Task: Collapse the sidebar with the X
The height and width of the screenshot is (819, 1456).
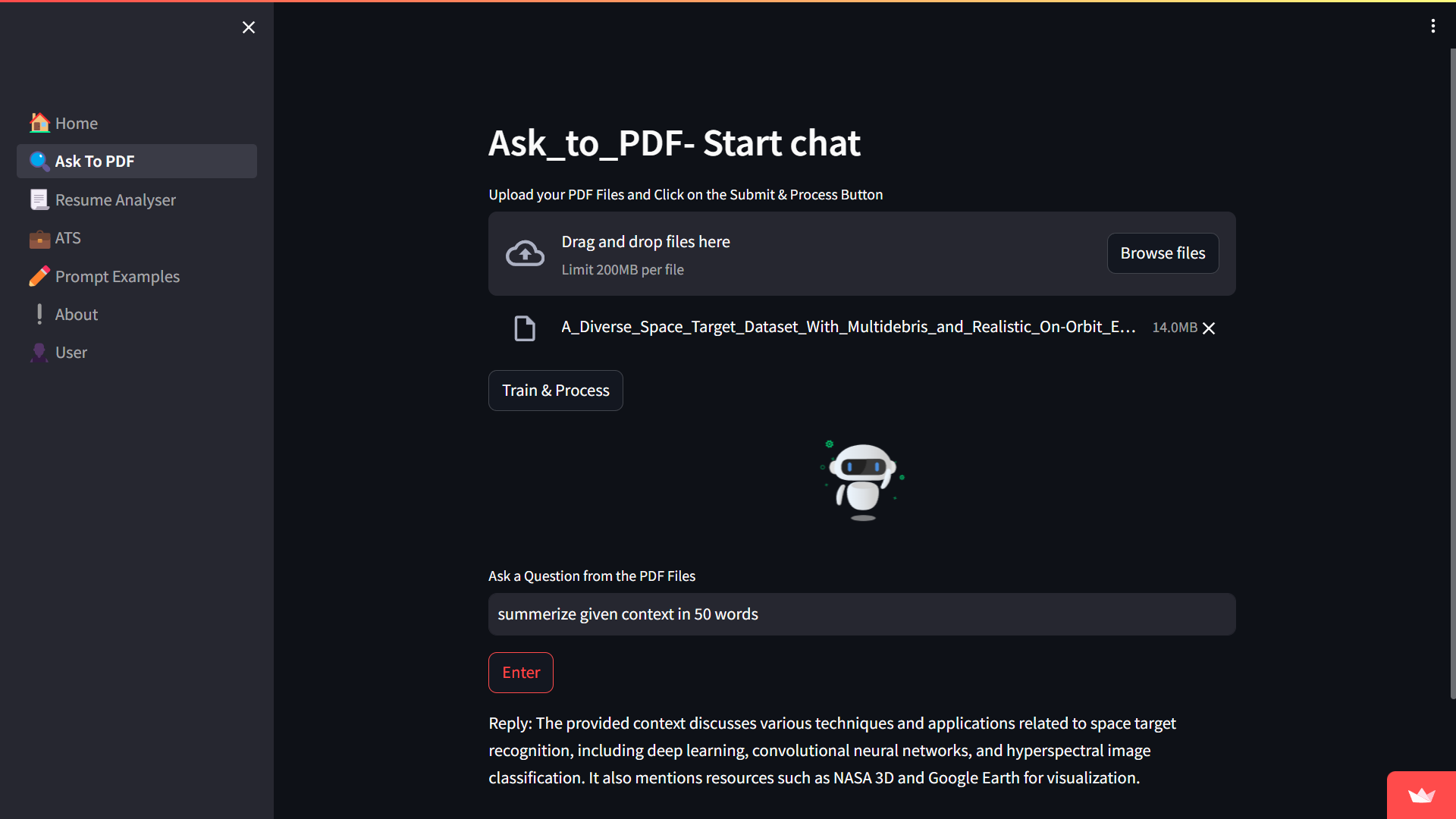Action: pos(249,27)
